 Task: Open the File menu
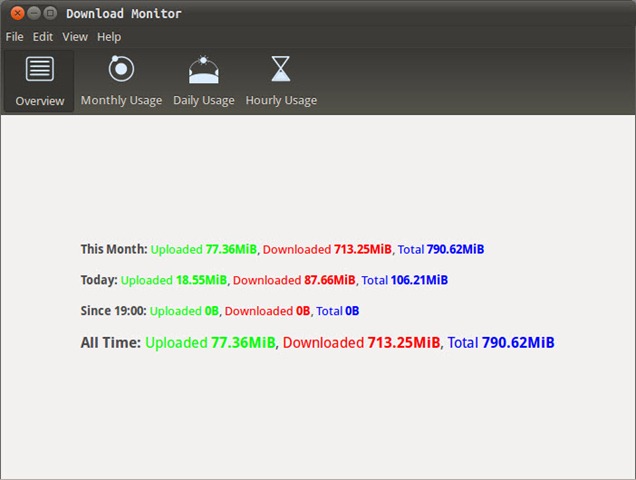(15, 37)
